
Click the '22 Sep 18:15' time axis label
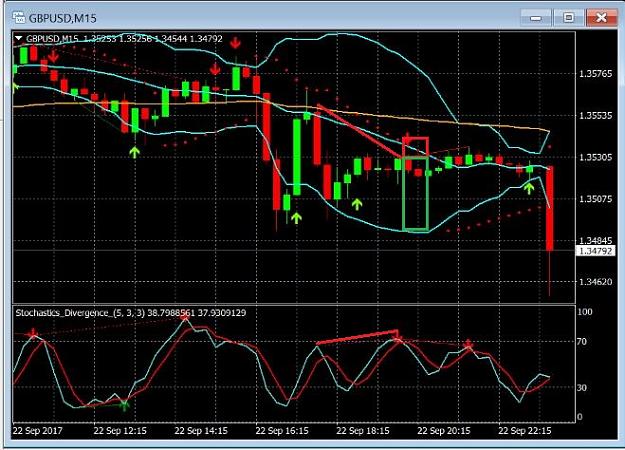363,431
